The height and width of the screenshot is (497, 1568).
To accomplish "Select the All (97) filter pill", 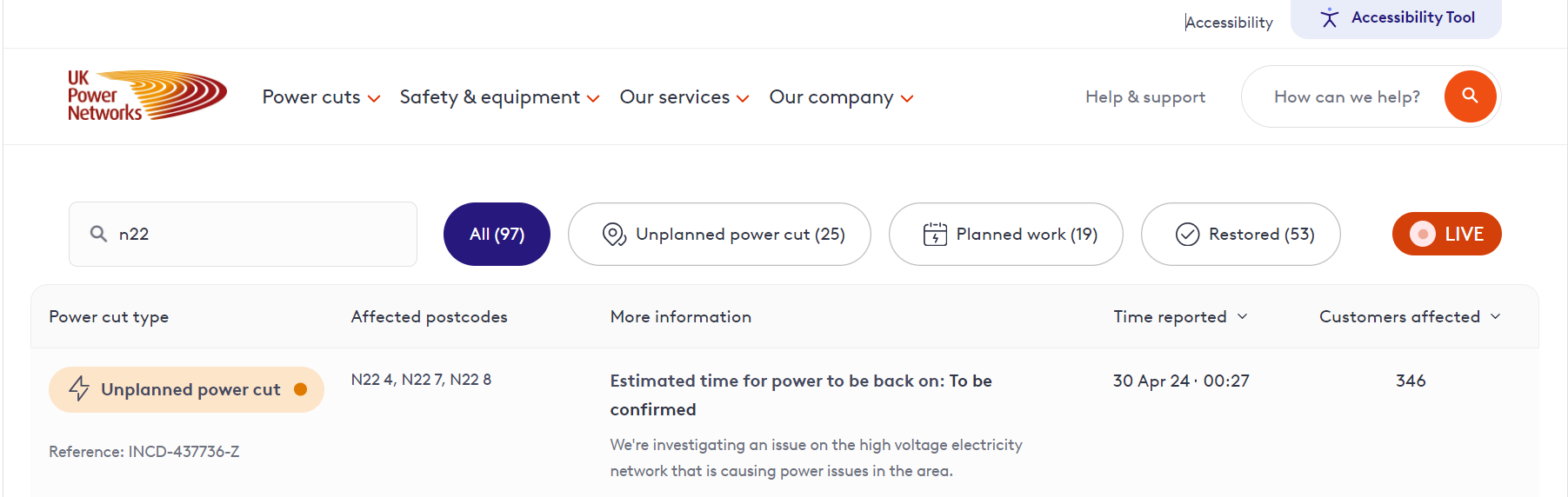I will 497,235.
